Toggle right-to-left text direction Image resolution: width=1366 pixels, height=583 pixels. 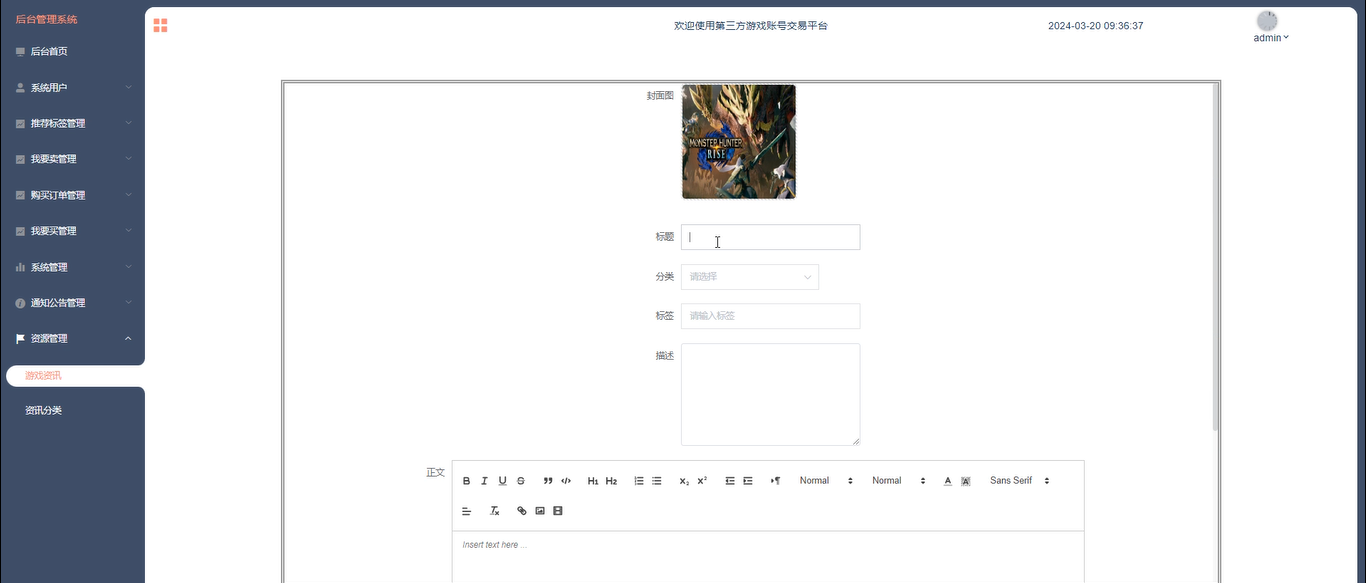[775, 481]
